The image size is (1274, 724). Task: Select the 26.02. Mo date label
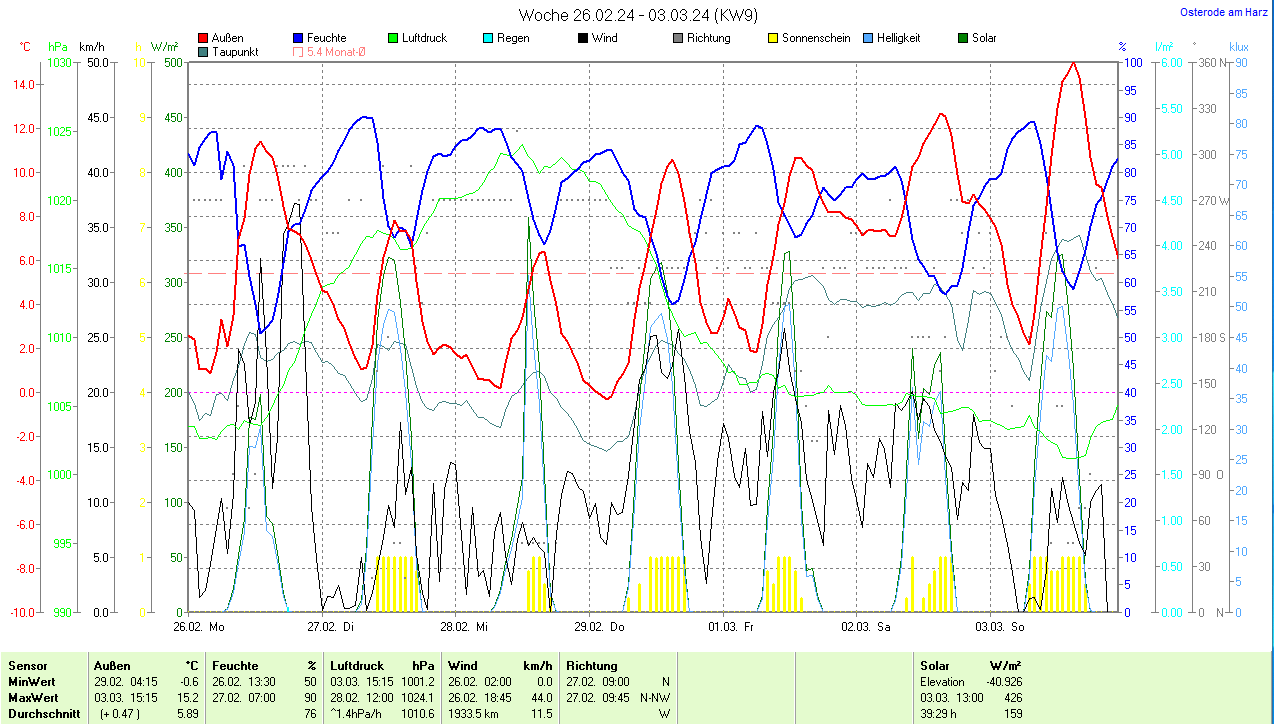(199, 627)
